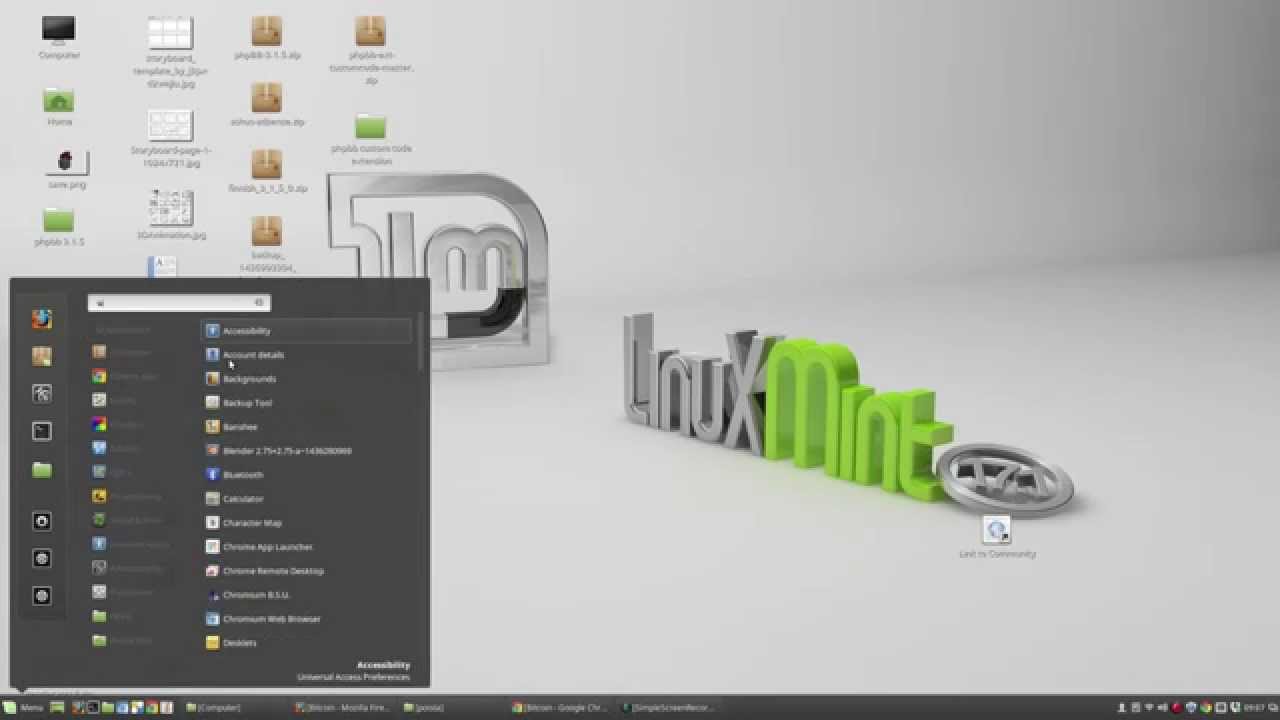Click the Logout icon in menu sidebar
The height and width of the screenshot is (720, 1280).
[41, 558]
